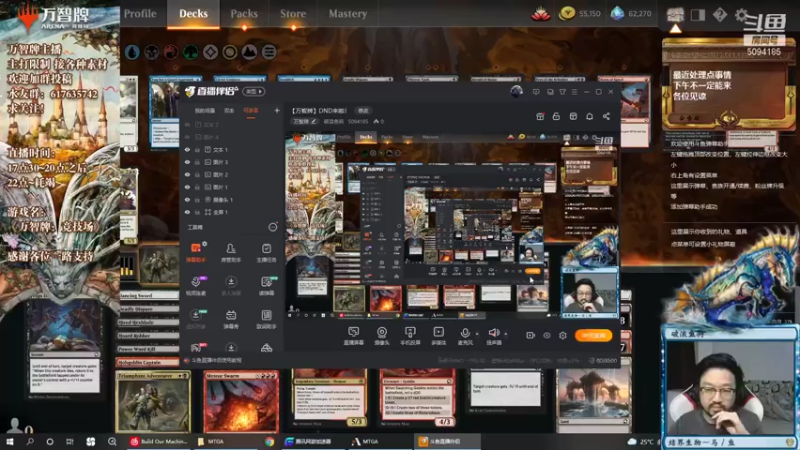Expand microphone options arrow

point(477,334)
